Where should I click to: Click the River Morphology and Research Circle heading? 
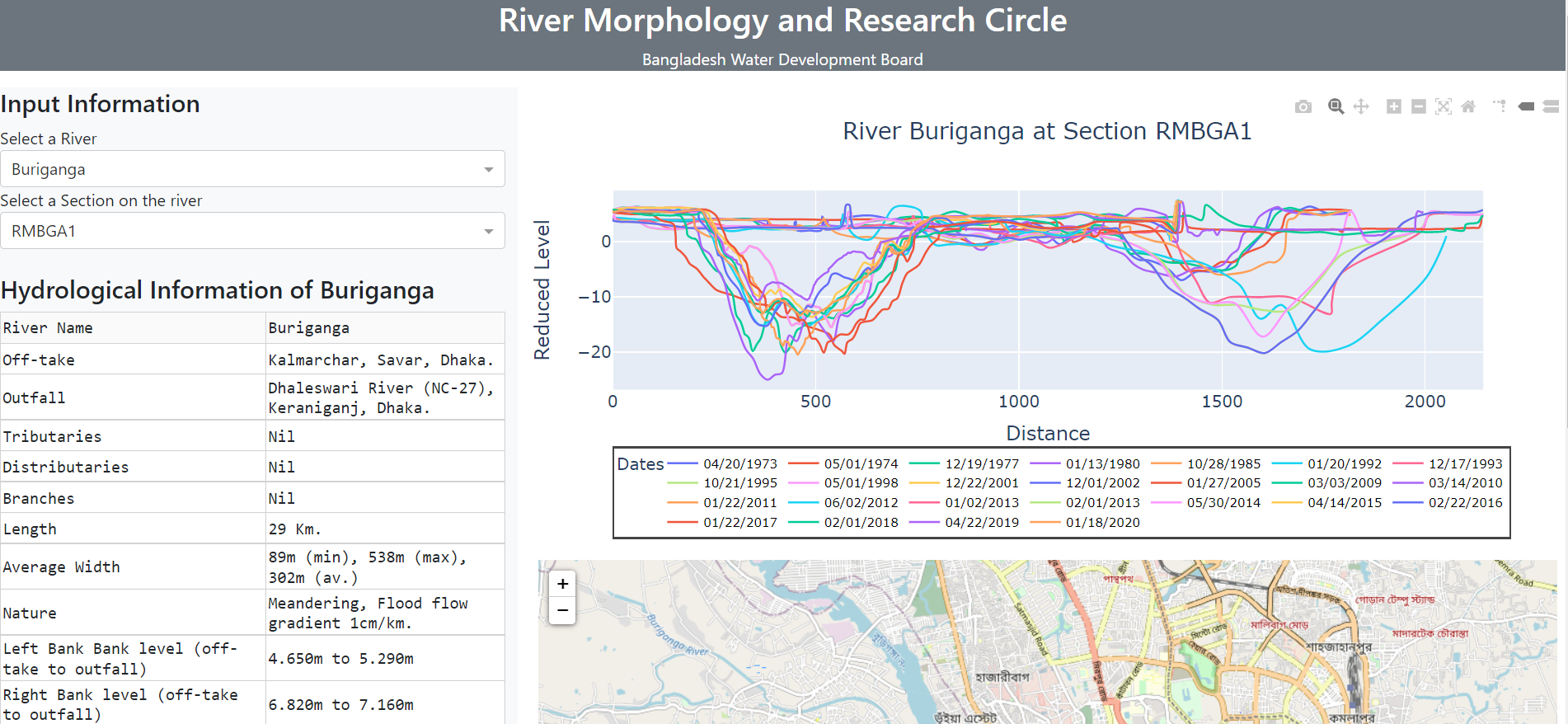[782, 21]
